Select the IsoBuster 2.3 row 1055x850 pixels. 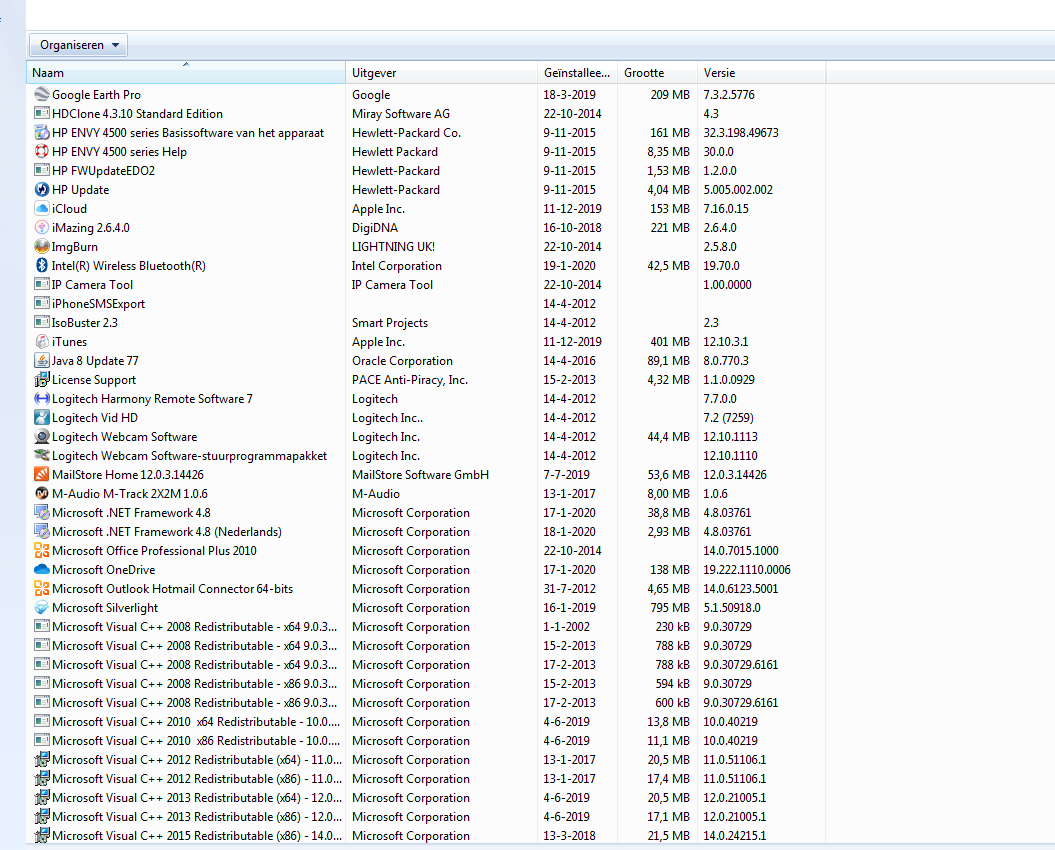point(84,323)
